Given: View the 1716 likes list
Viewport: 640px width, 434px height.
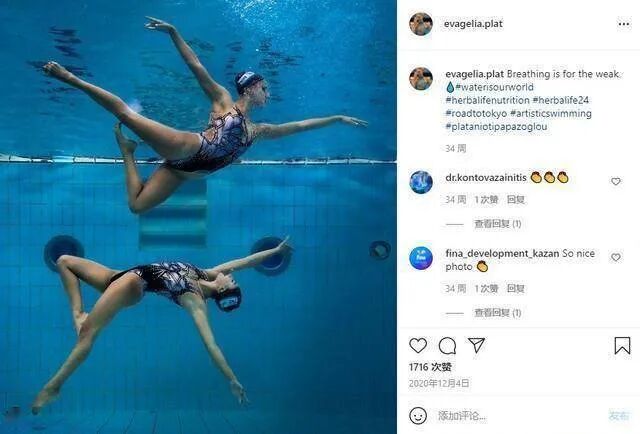Looking at the screenshot, I should coord(430,367).
